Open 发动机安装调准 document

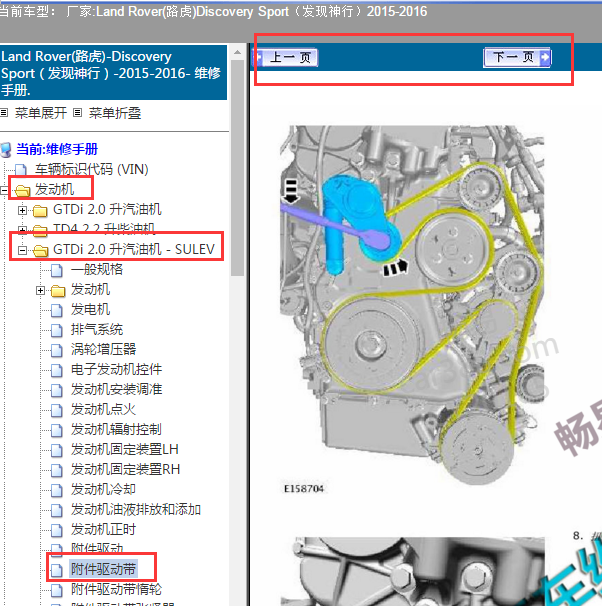pyautogui.click(x=116, y=390)
